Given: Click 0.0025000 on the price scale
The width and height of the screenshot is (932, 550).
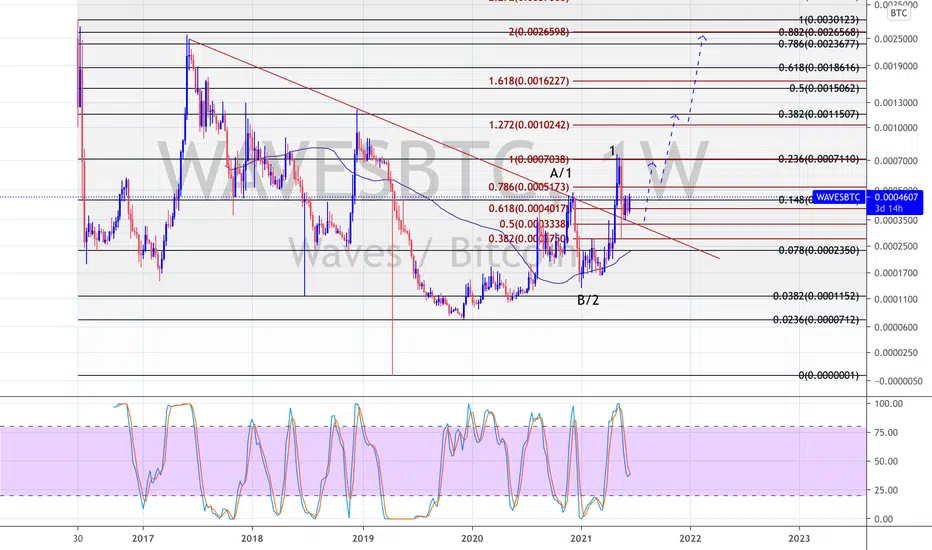Looking at the screenshot, I should tap(896, 39).
